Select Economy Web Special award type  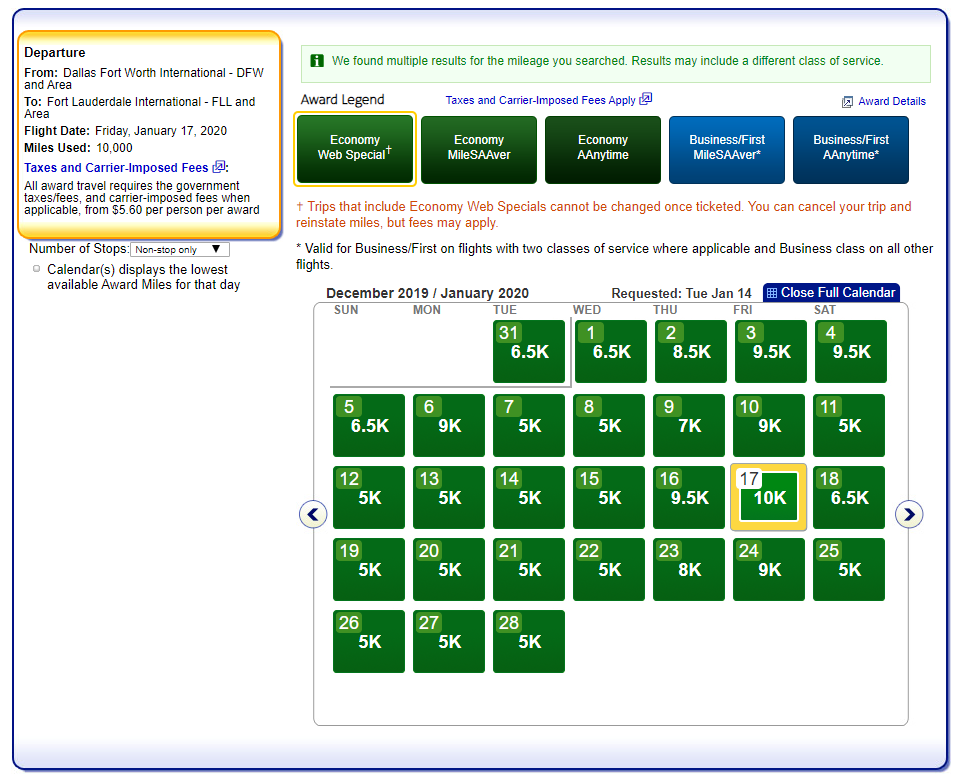354,149
